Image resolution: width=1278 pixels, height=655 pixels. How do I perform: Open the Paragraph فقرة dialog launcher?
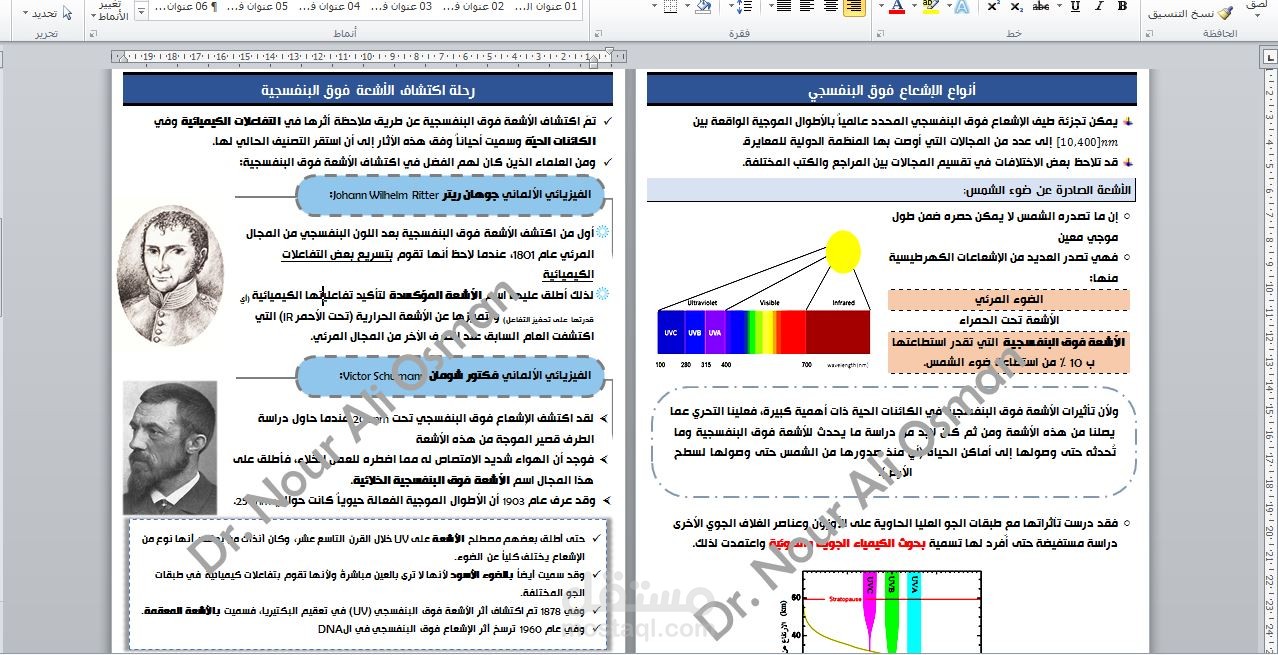tap(597, 34)
